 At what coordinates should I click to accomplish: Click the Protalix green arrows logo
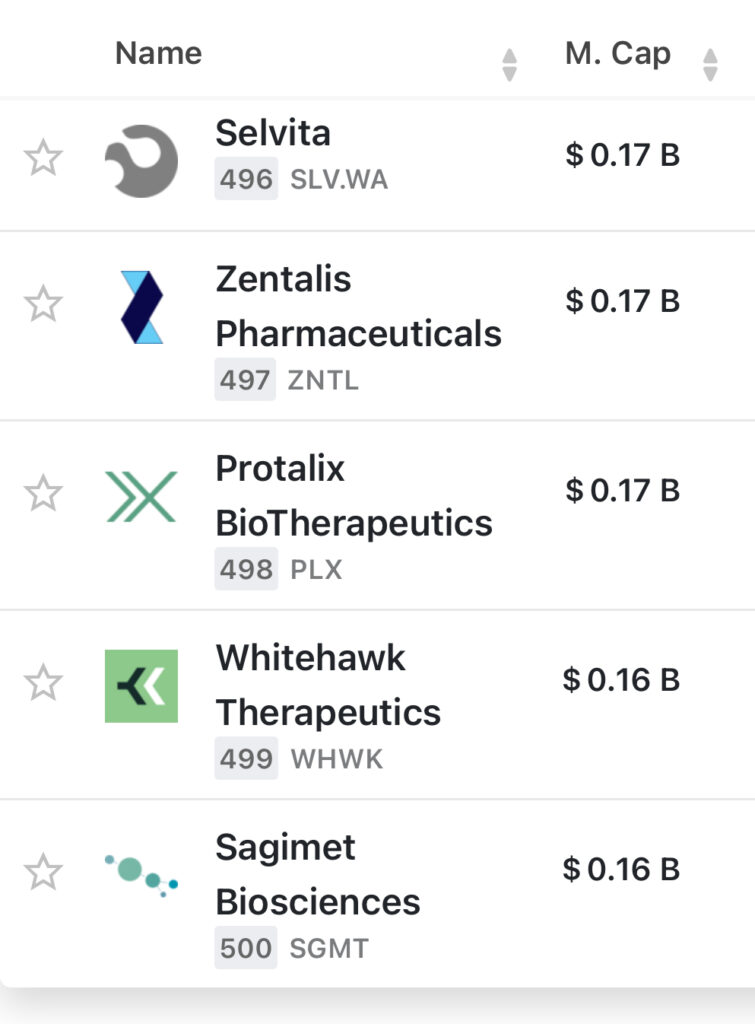coord(141,496)
